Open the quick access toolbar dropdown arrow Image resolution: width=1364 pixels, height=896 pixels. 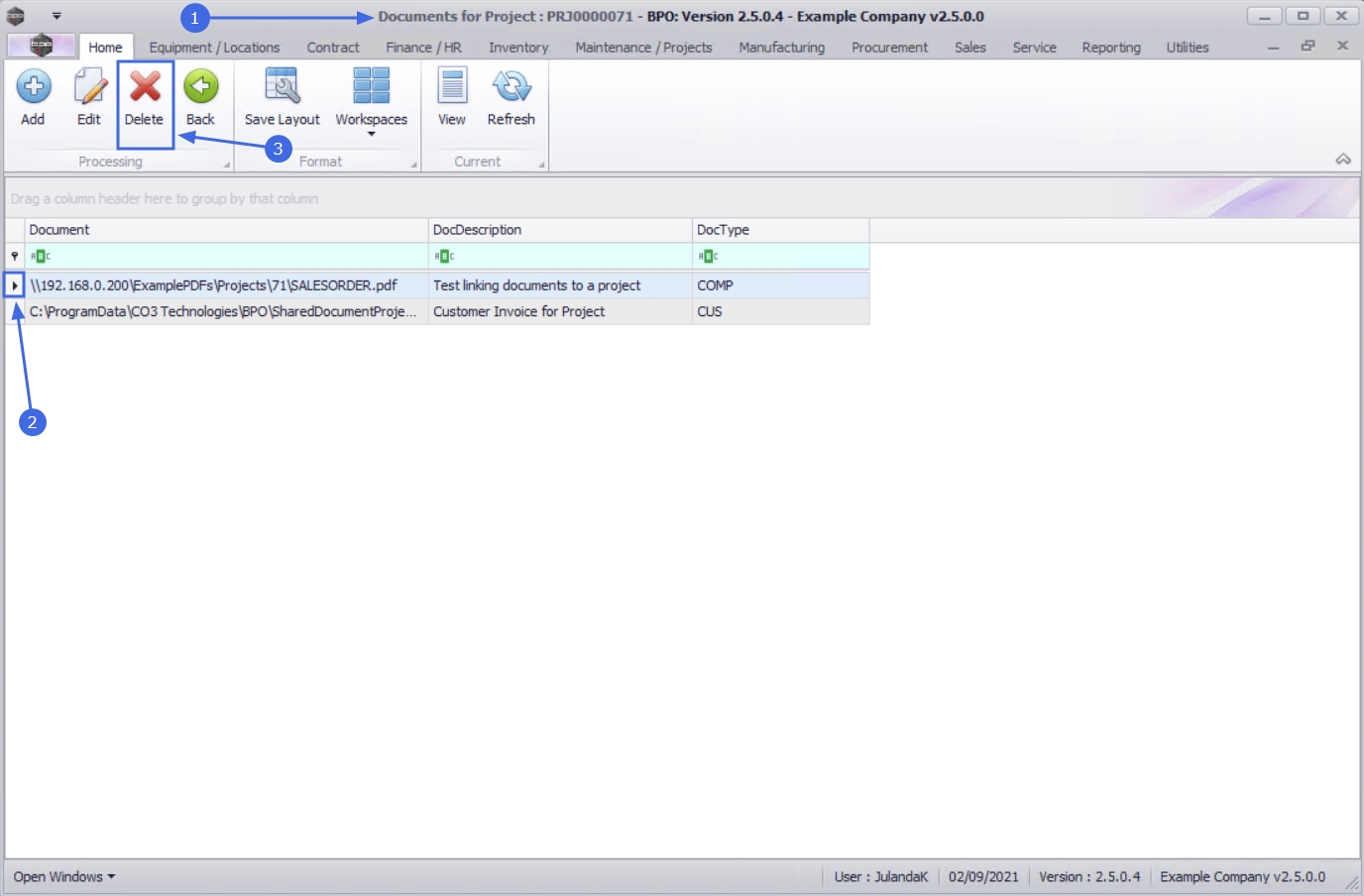click(x=57, y=17)
